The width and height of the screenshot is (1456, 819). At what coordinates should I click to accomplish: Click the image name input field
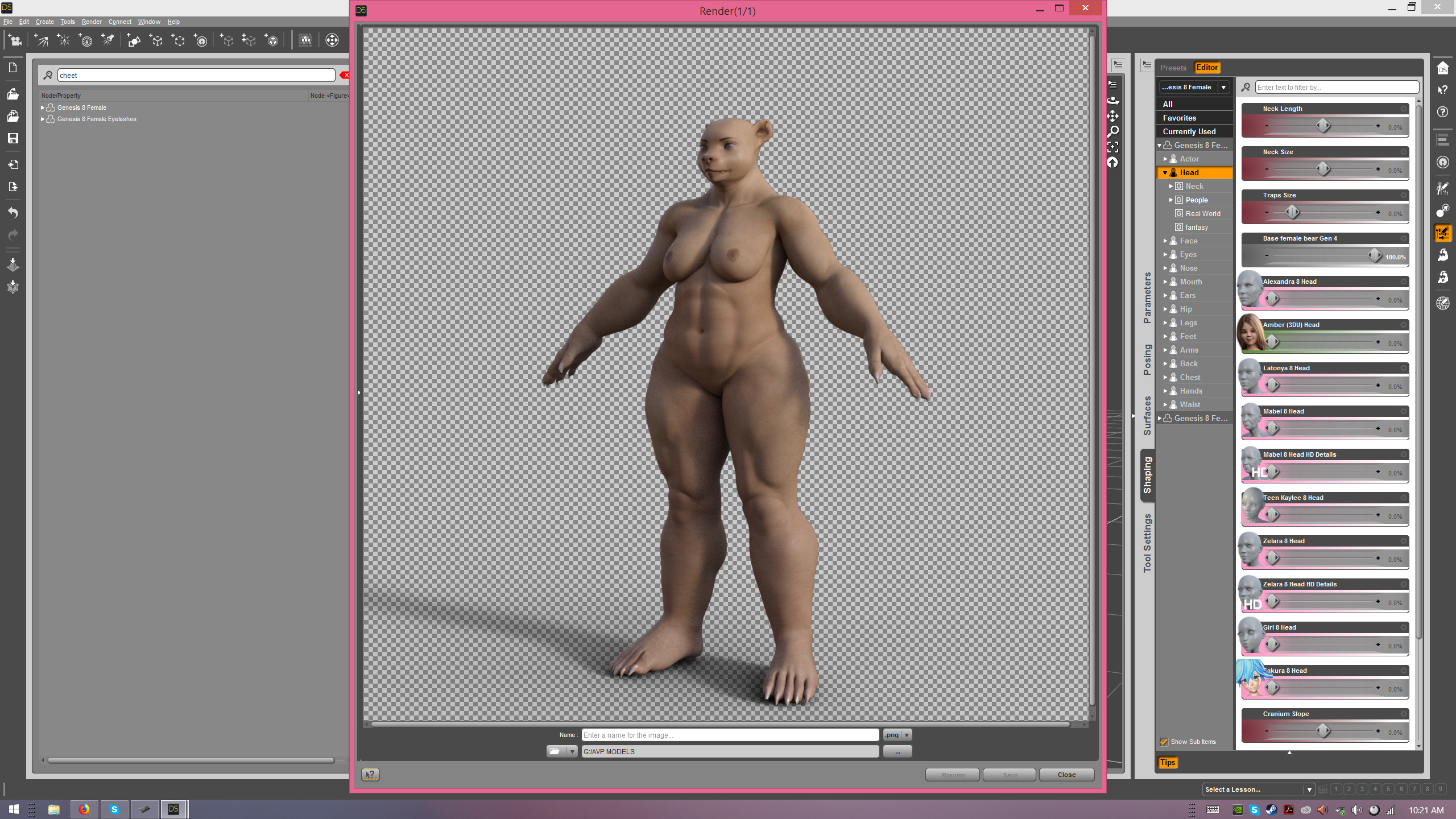730,735
